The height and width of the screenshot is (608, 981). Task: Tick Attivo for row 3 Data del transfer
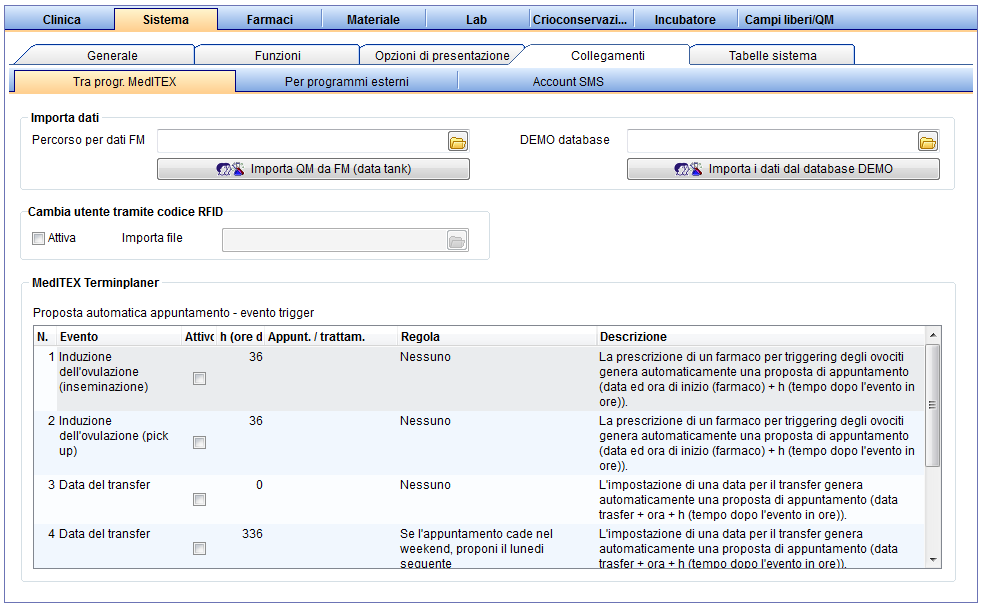click(200, 499)
